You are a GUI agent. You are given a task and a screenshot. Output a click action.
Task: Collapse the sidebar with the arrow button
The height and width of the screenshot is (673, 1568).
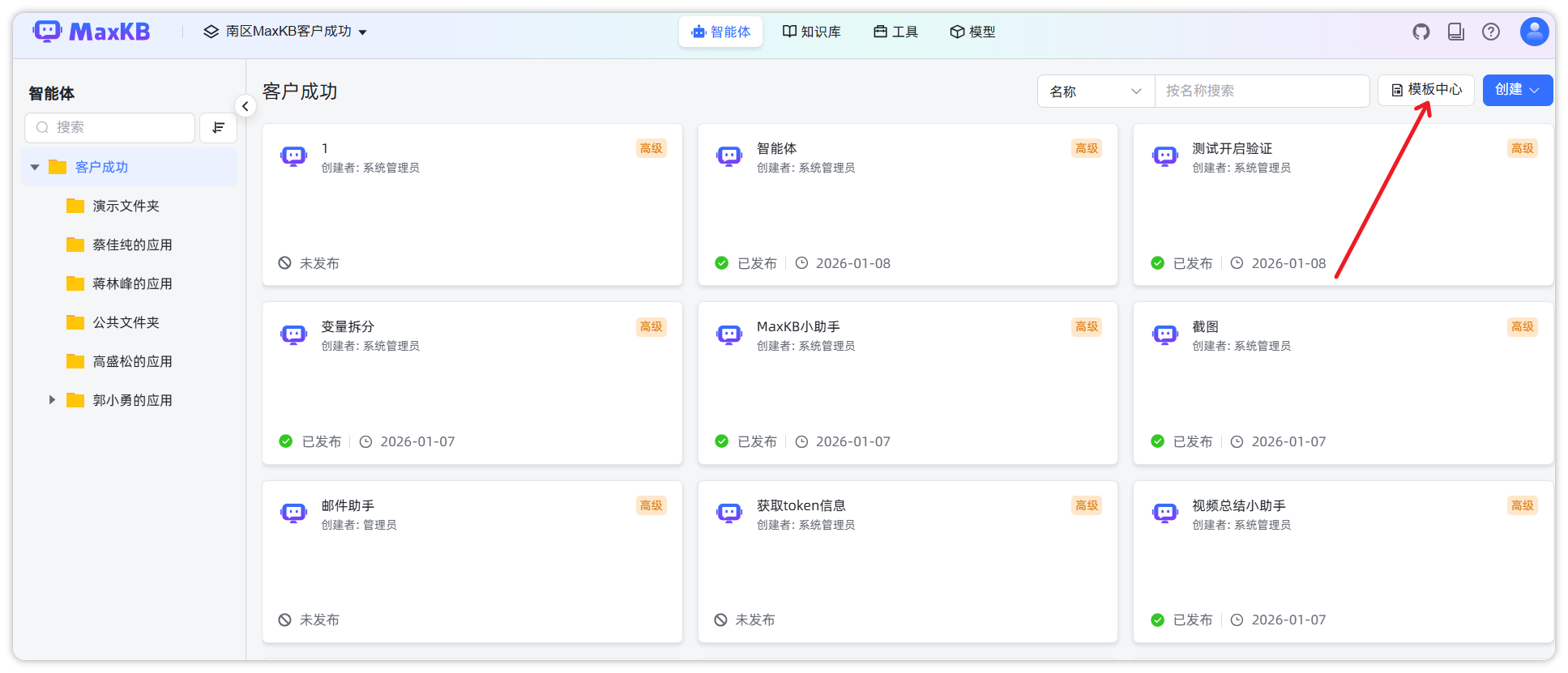tap(245, 106)
